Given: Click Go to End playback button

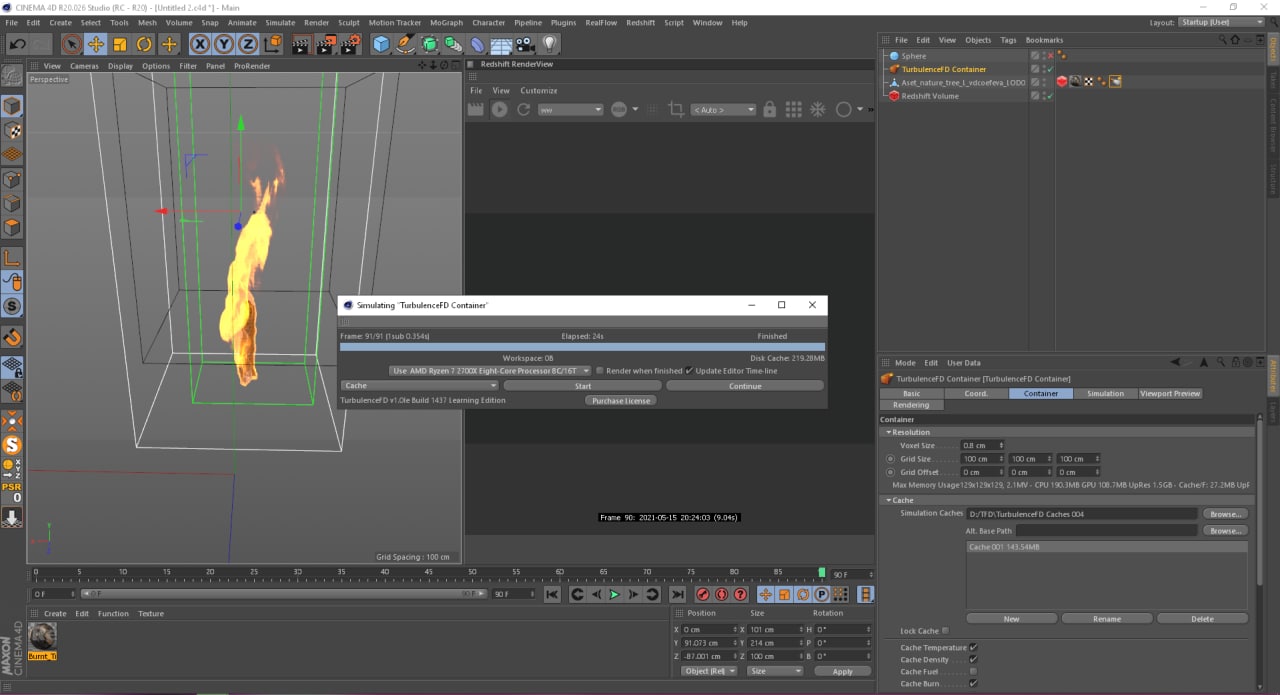Looking at the screenshot, I should click(x=678, y=594).
